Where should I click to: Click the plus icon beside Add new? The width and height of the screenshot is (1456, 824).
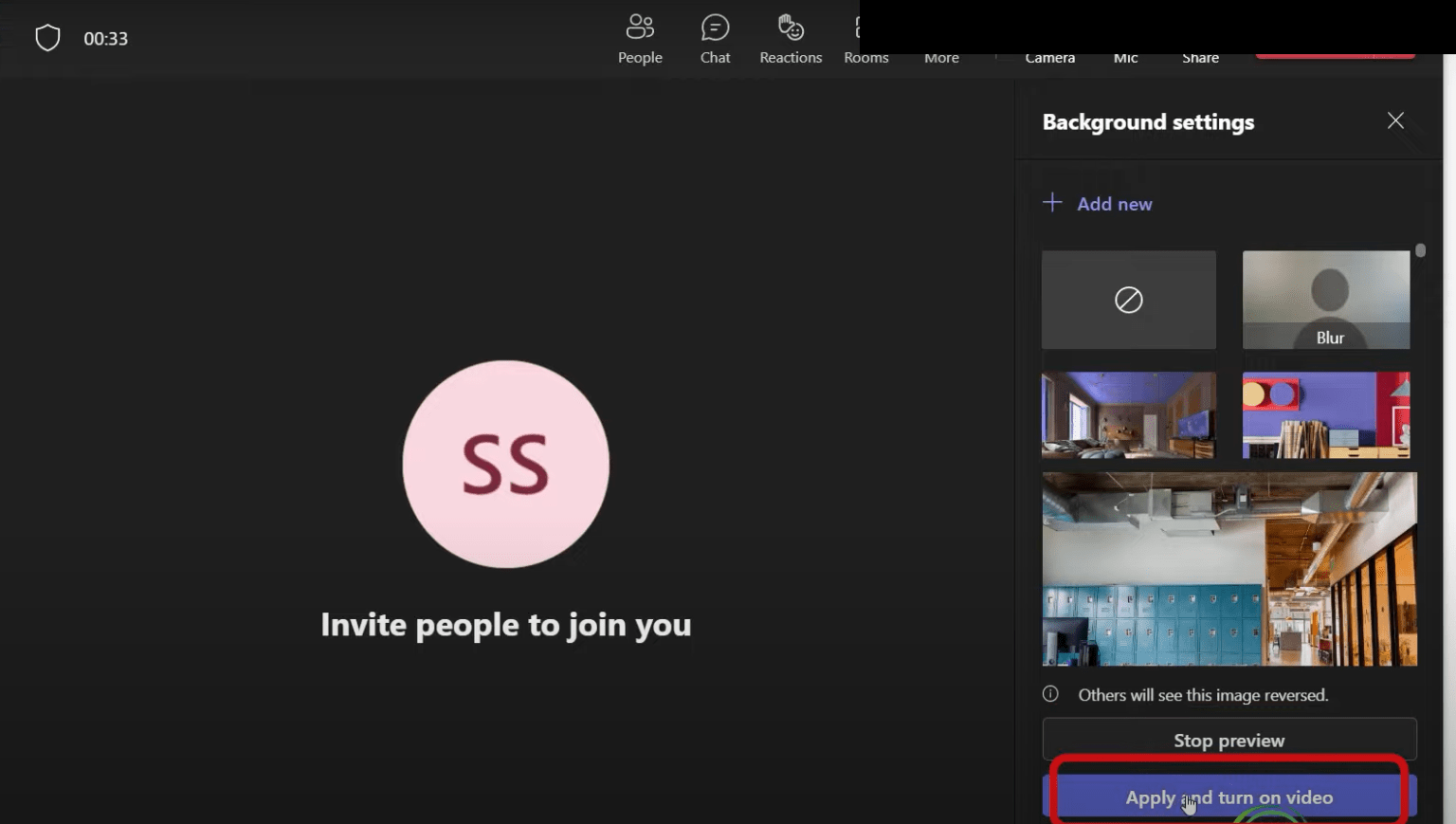[x=1052, y=202]
